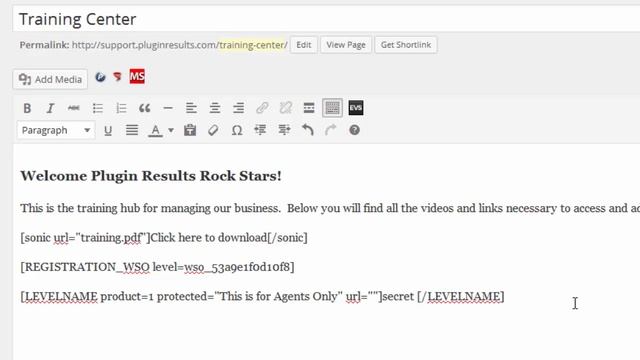
Task: Align text right
Action: (x=238, y=108)
